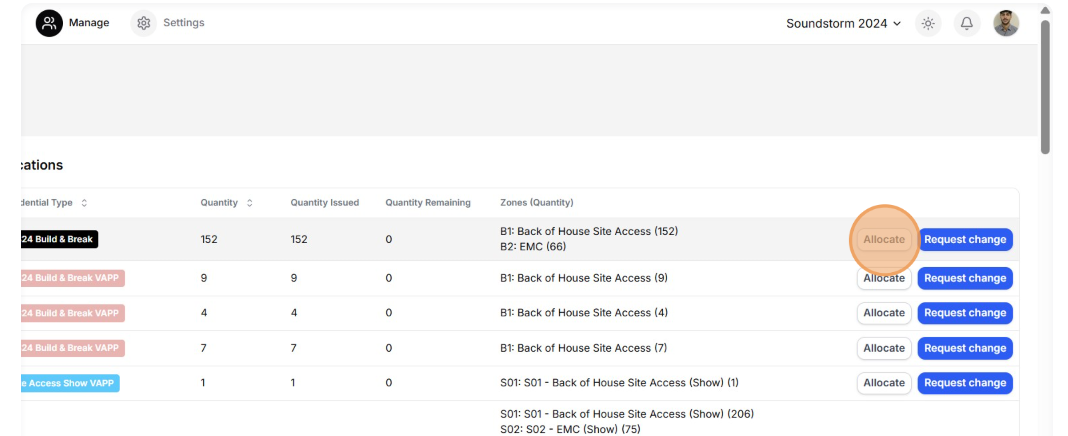The height and width of the screenshot is (436, 1068).
Task: Switch to the Settings tab
Action: point(183,23)
